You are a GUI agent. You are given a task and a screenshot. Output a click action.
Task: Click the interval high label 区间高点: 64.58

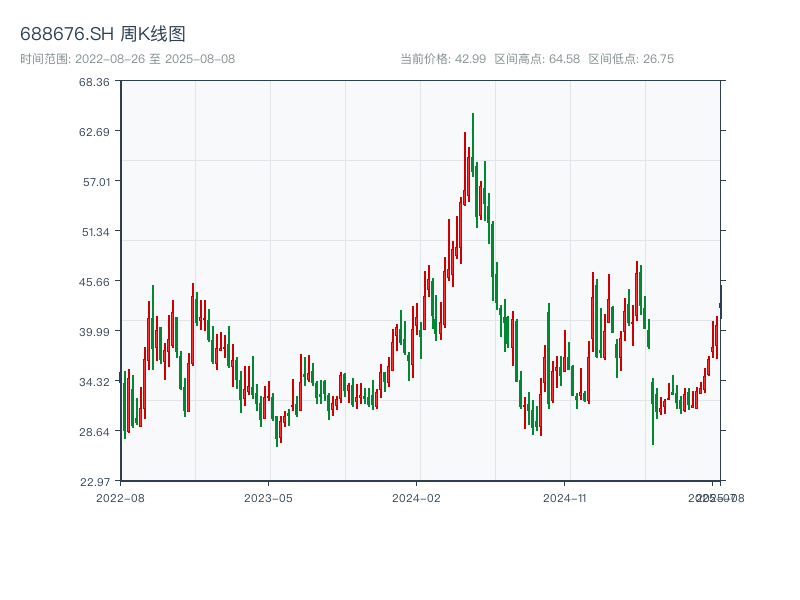537,59
